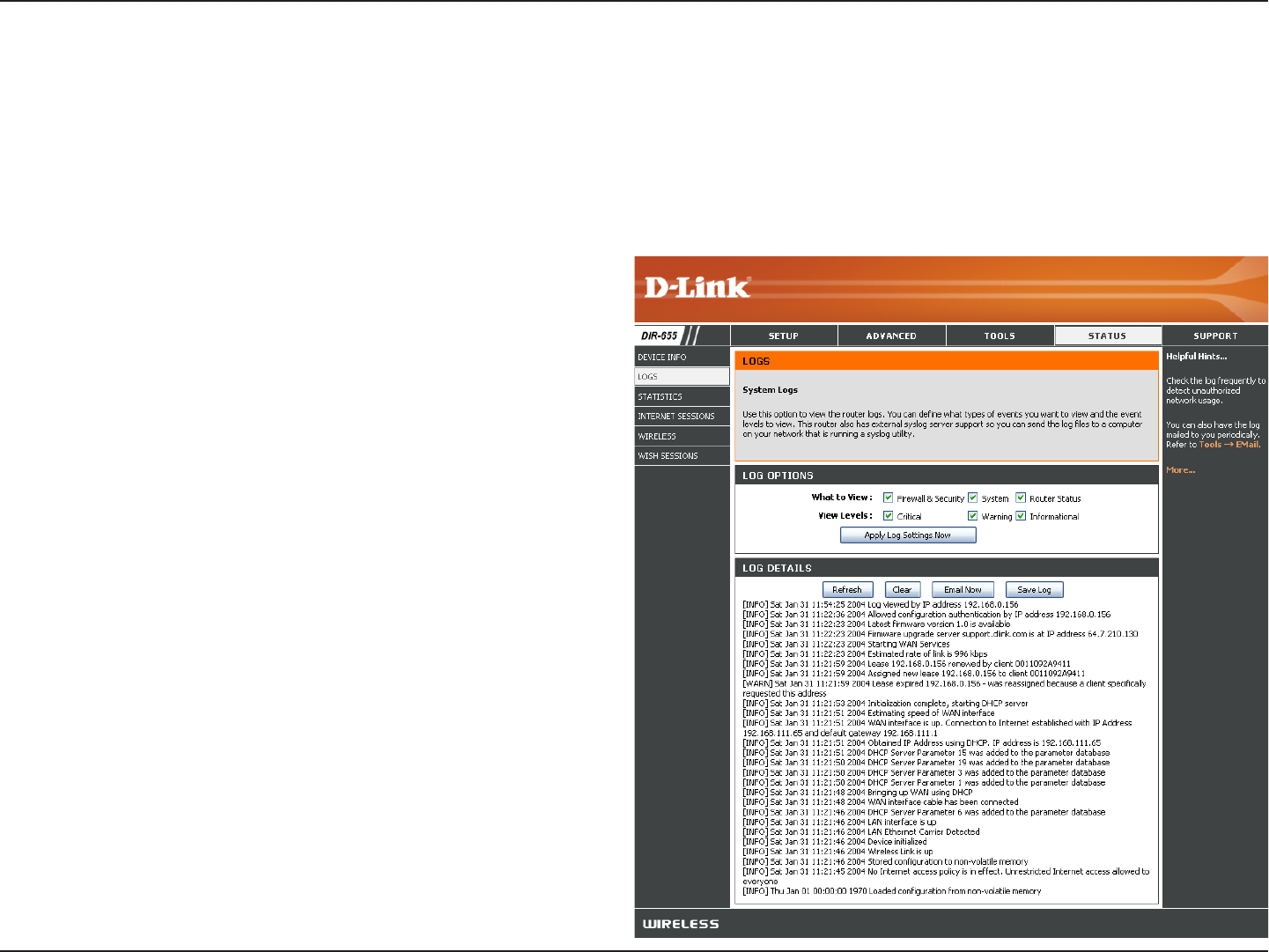The height and width of the screenshot is (952, 1269).
Task: Click the LOG DETAILS section header
Action: point(947,568)
